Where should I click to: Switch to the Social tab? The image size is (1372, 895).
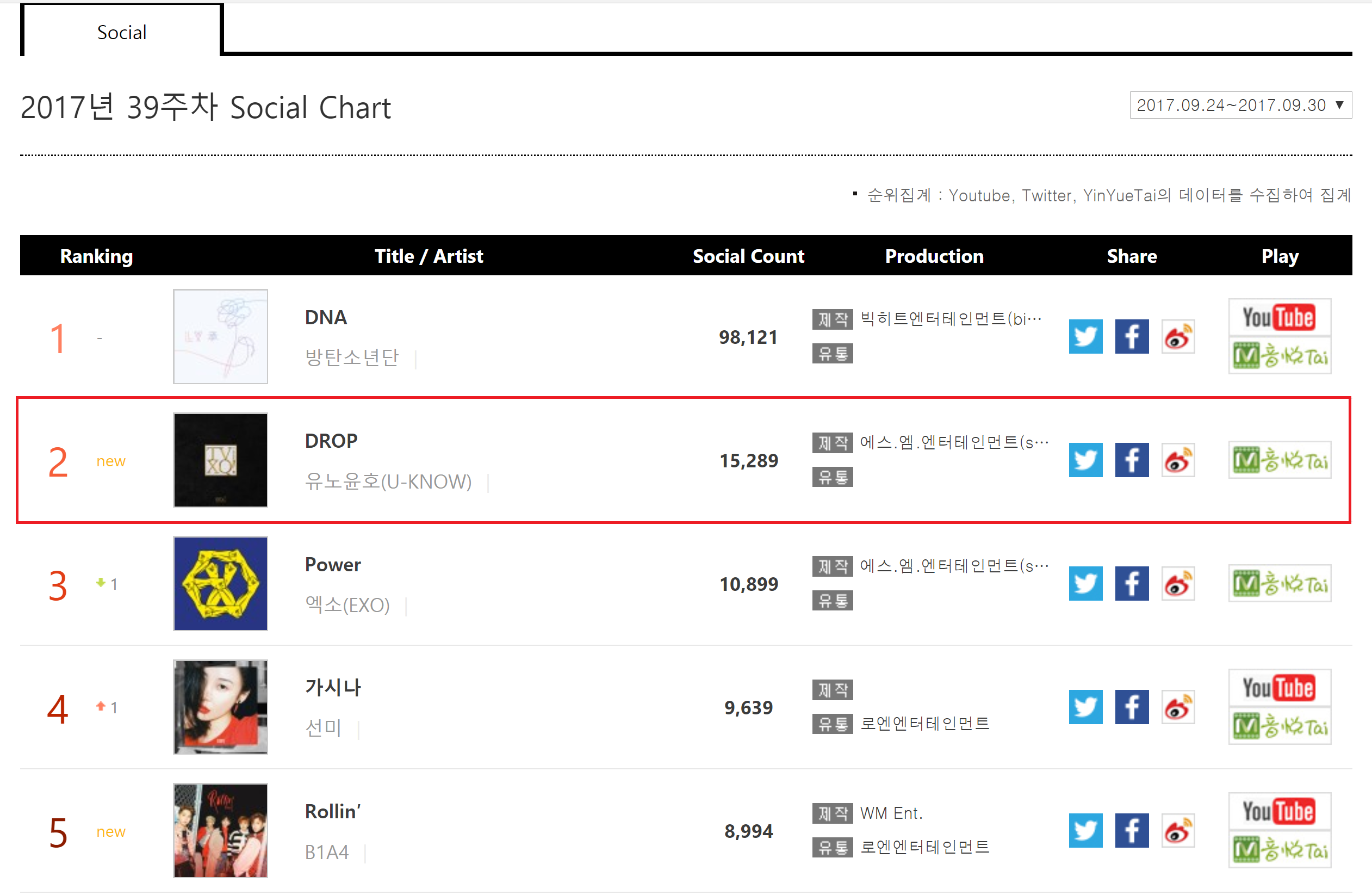coord(122,32)
